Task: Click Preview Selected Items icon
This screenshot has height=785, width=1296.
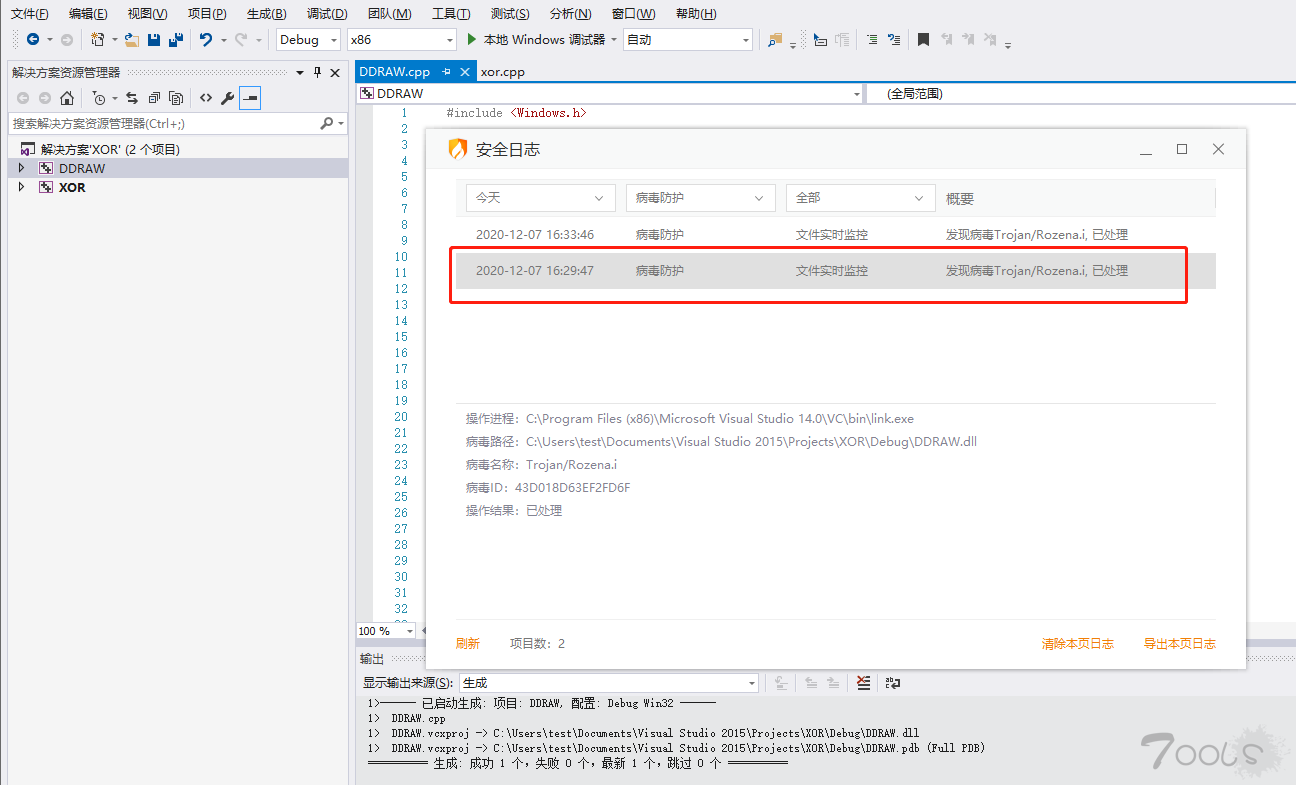Action: (x=250, y=98)
